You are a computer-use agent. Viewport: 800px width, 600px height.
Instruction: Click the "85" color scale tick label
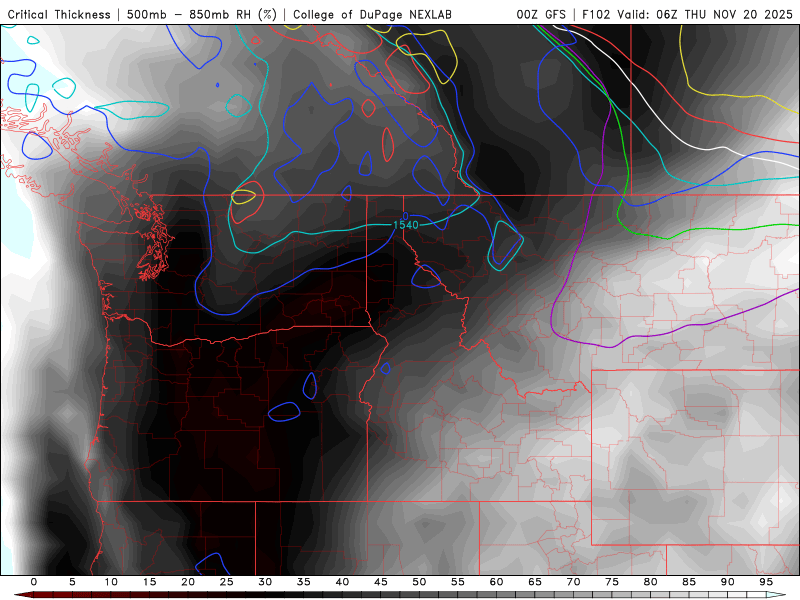(x=689, y=582)
